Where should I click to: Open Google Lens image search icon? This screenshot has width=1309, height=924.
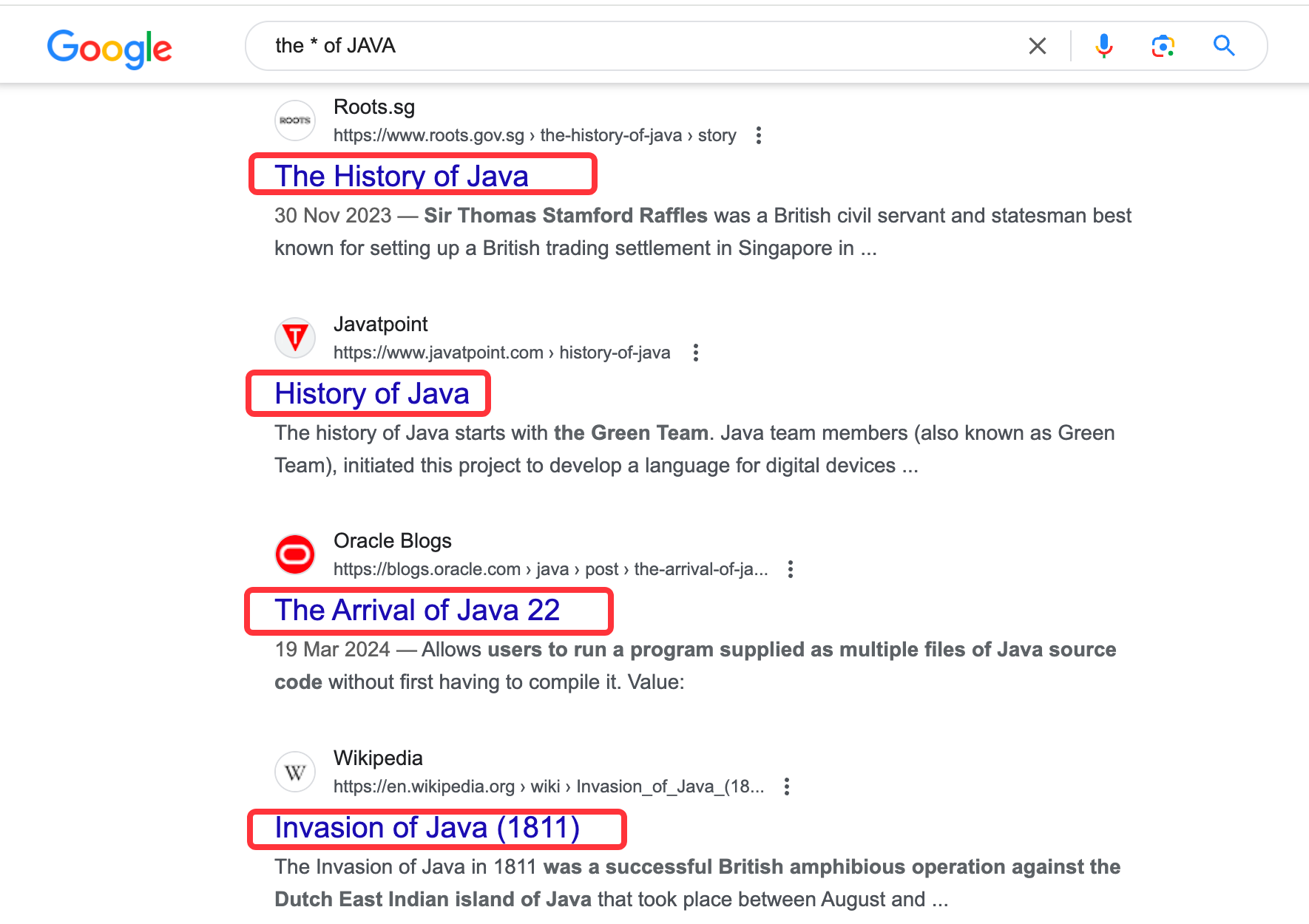click(x=1163, y=46)
